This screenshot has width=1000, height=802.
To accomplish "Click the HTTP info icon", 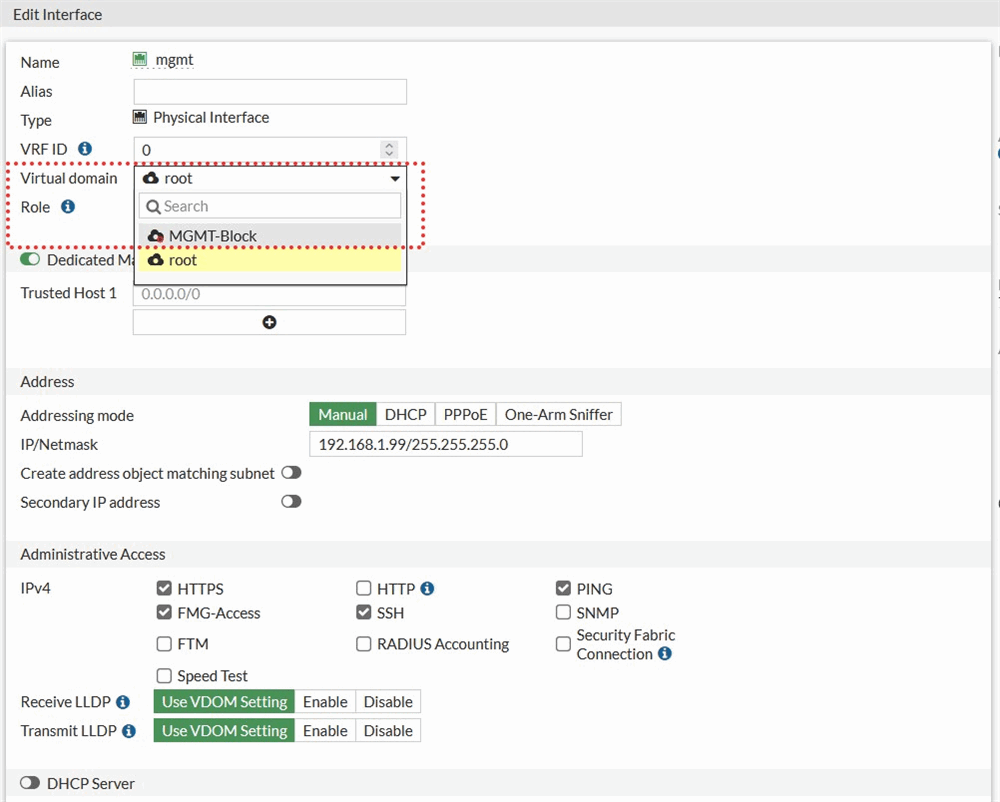I will coord(427,589).
